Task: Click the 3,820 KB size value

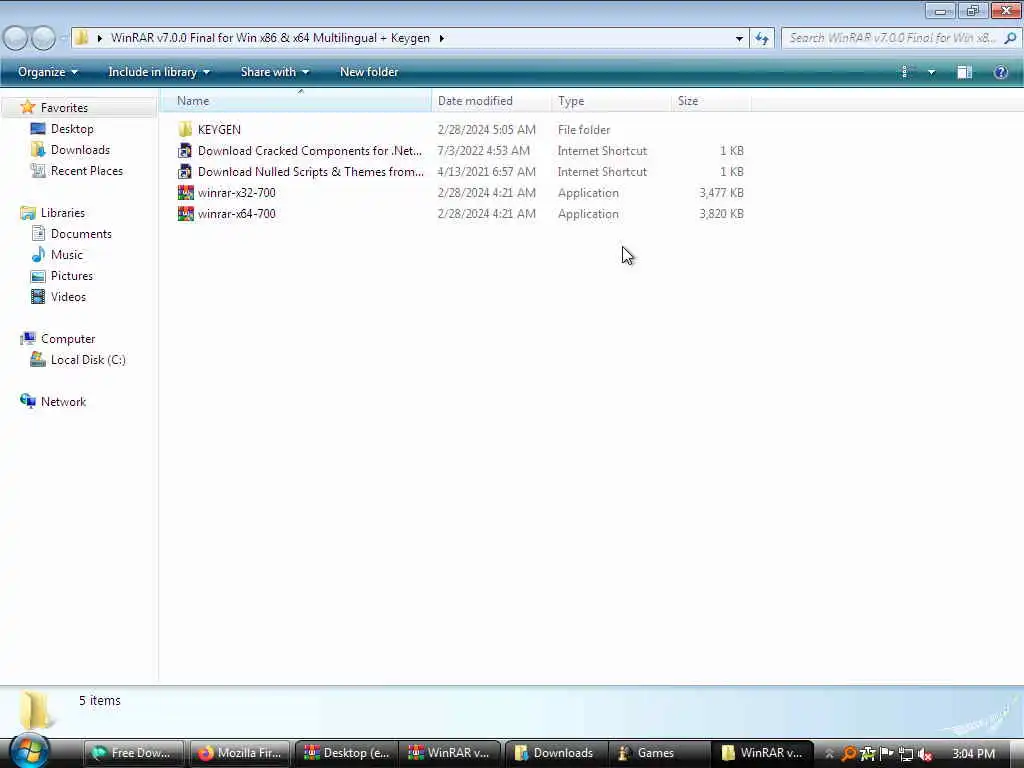Action: (721, 214)
